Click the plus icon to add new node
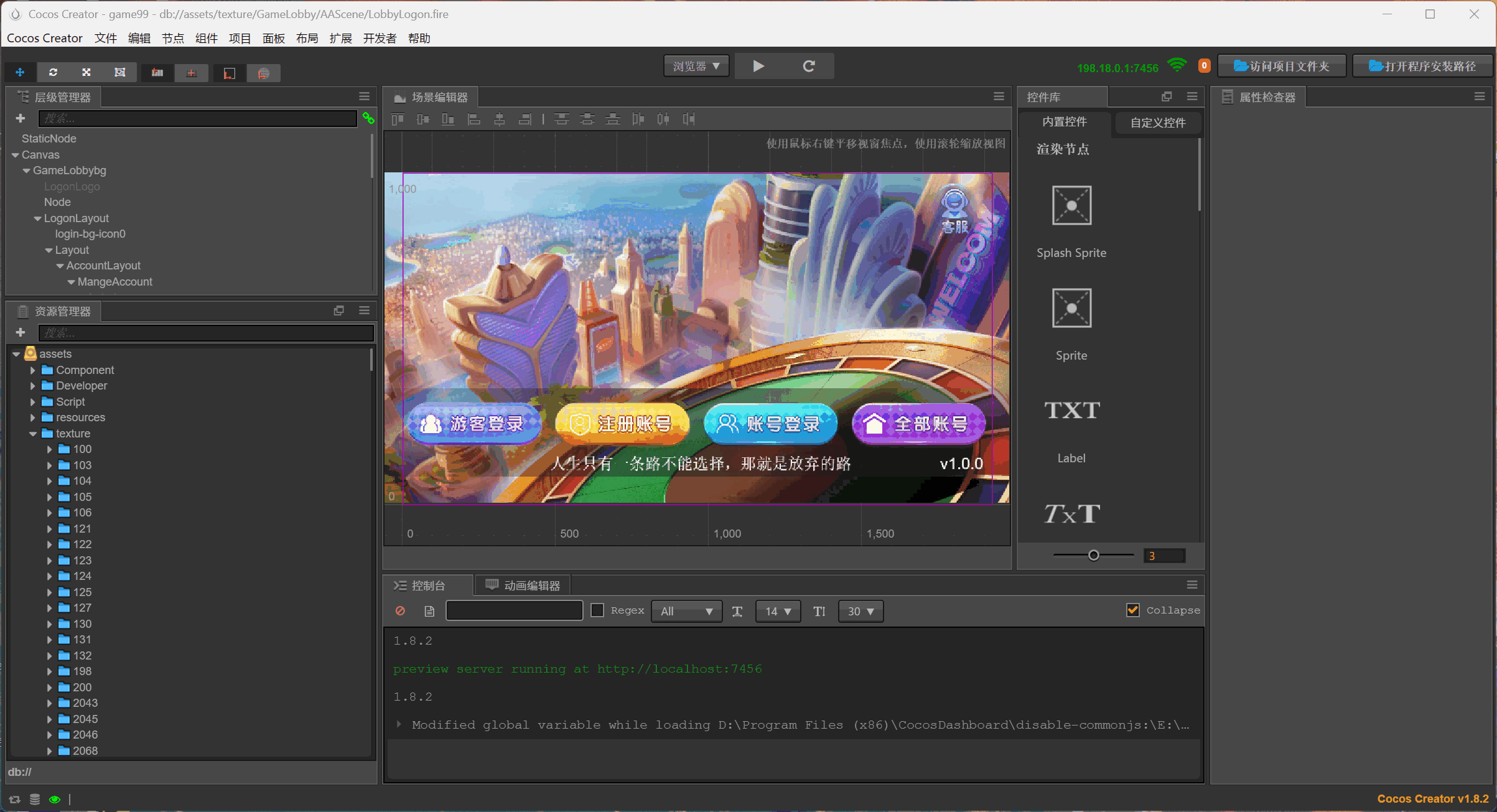This screenshot has height=812, width=1497. (x=21, y=118)
